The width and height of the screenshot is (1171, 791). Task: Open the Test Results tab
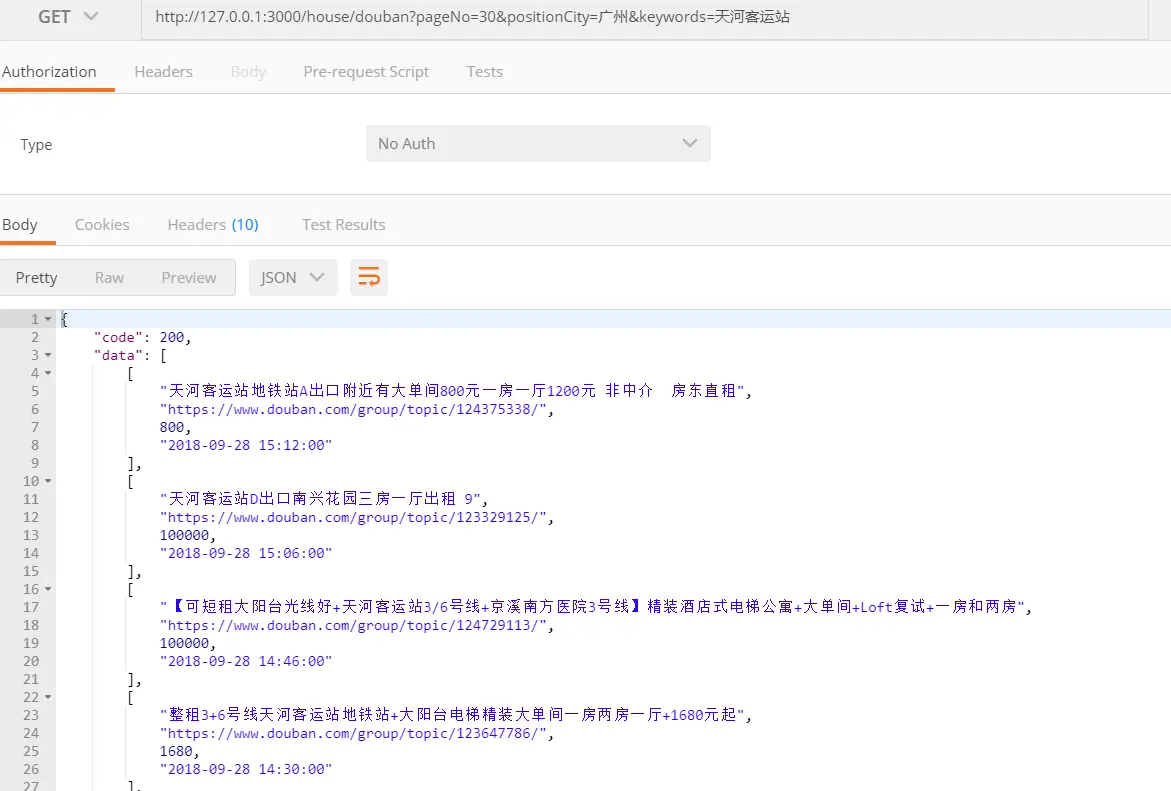pos(344,225)
